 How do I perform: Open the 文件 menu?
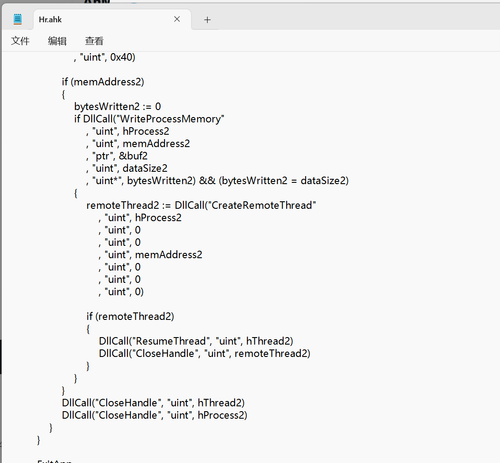tap(20, 41)
